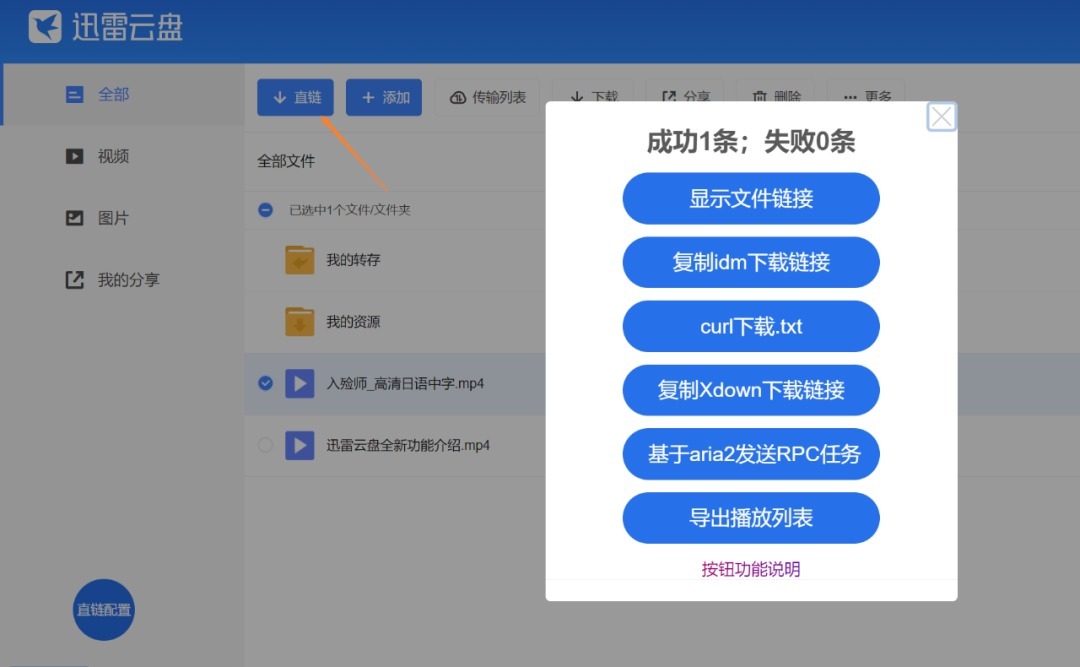Open the 传输列表 transfer list
This screenshot has height=667, width=1080.
pyautogui.click(x=487, y=97)
